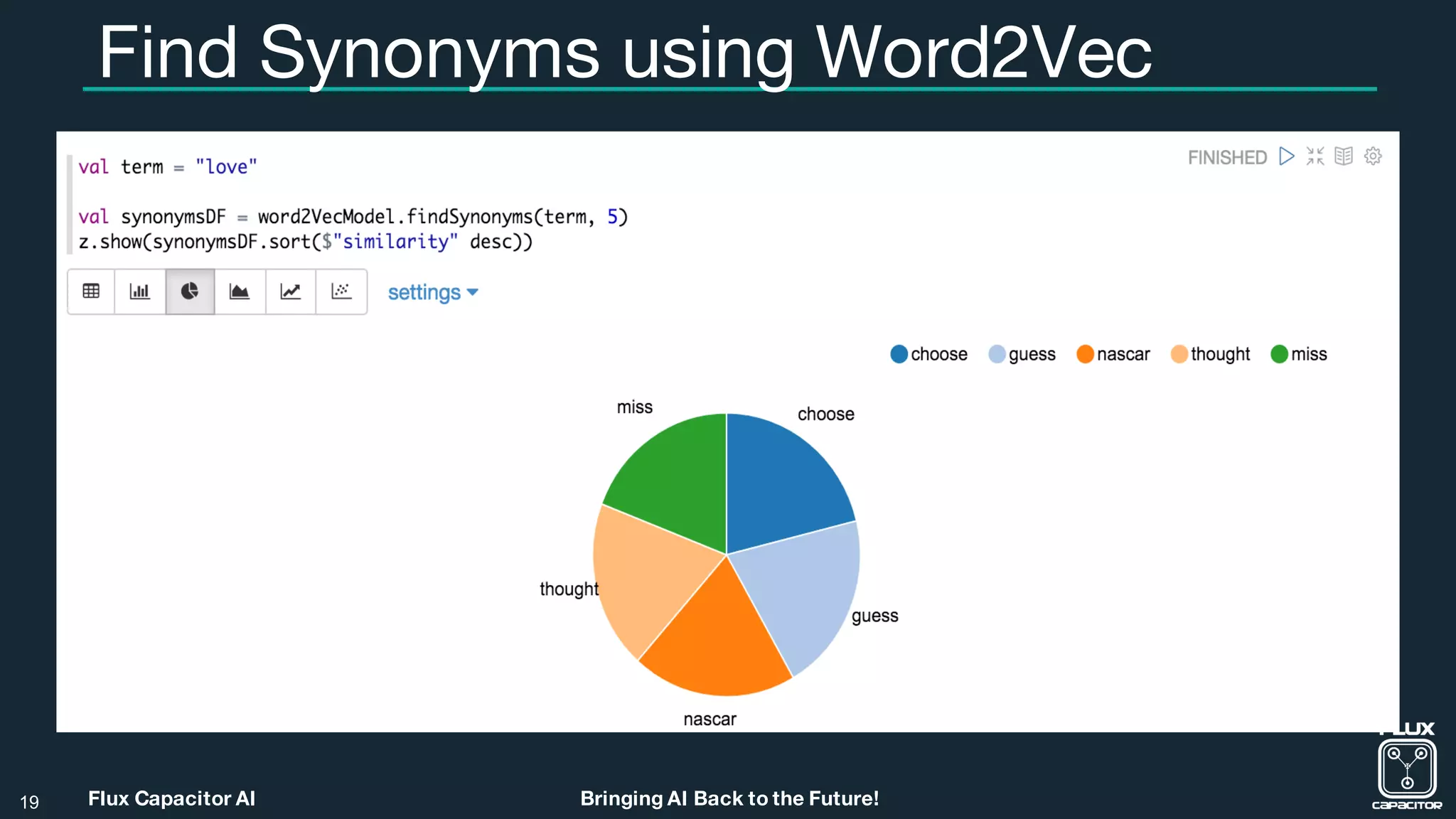Select the bar chart view icon
The height and width of the screenshot is (819, 1456).
(x=140, y=291)
